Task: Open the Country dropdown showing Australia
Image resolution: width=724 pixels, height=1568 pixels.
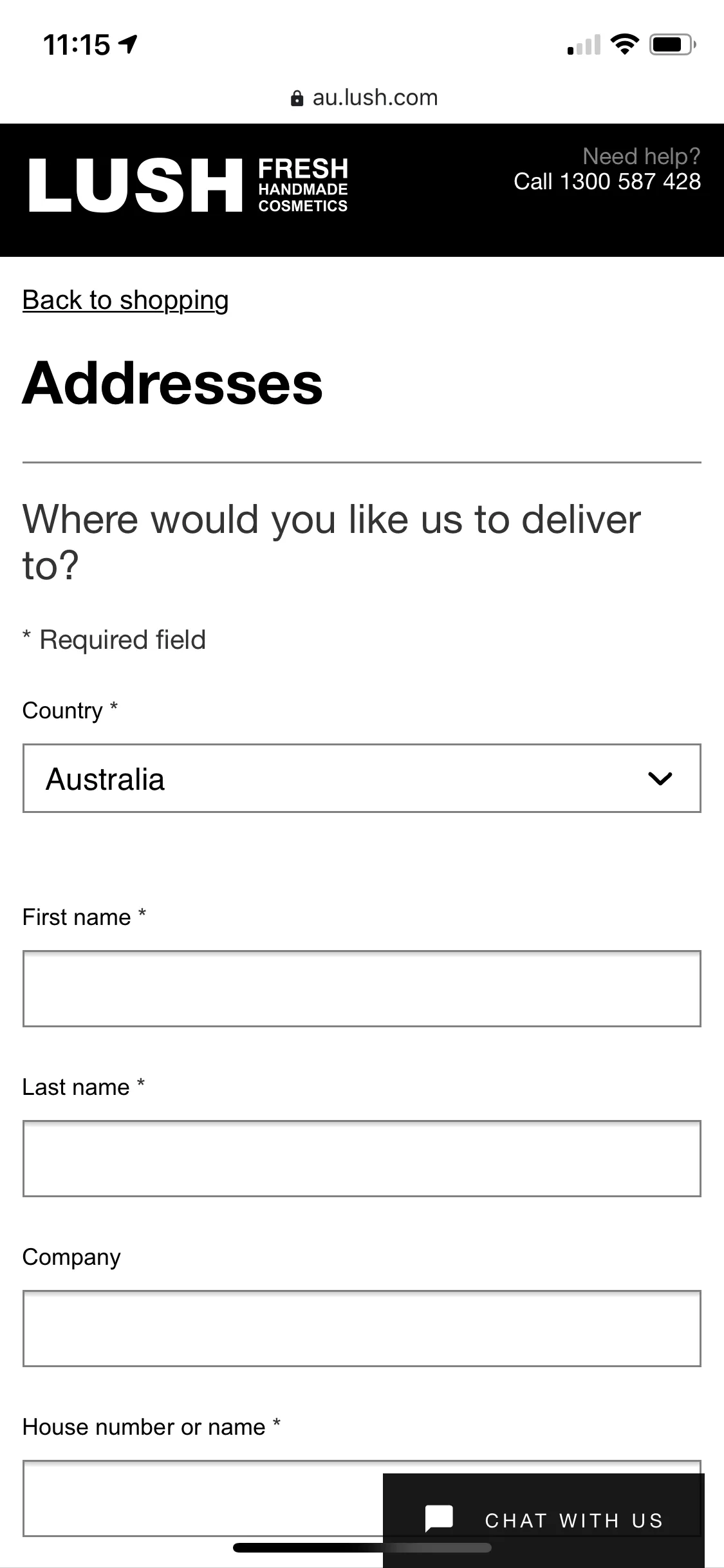Action: tap(362, 778)
